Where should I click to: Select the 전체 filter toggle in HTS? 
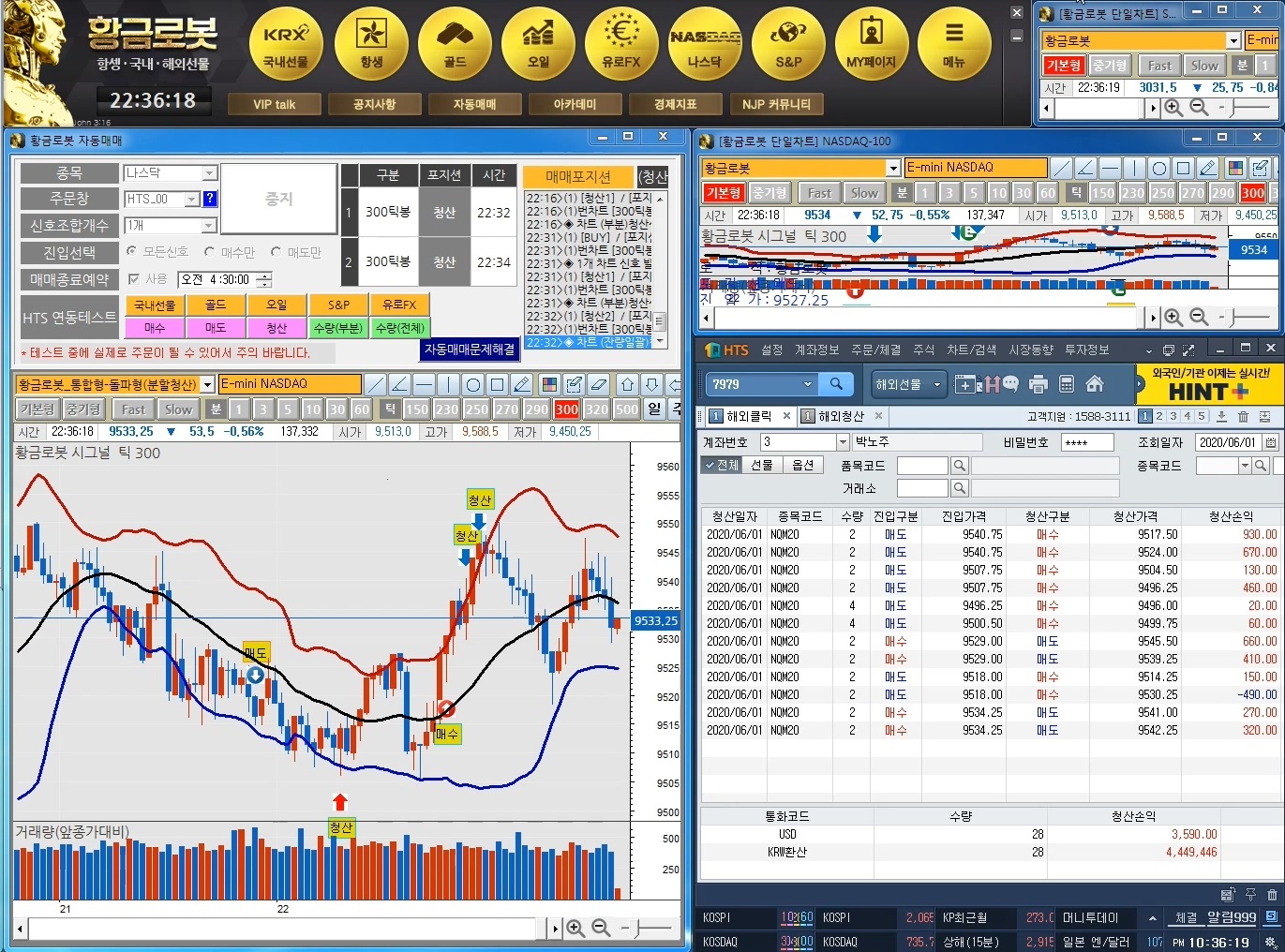click(722, 465)
